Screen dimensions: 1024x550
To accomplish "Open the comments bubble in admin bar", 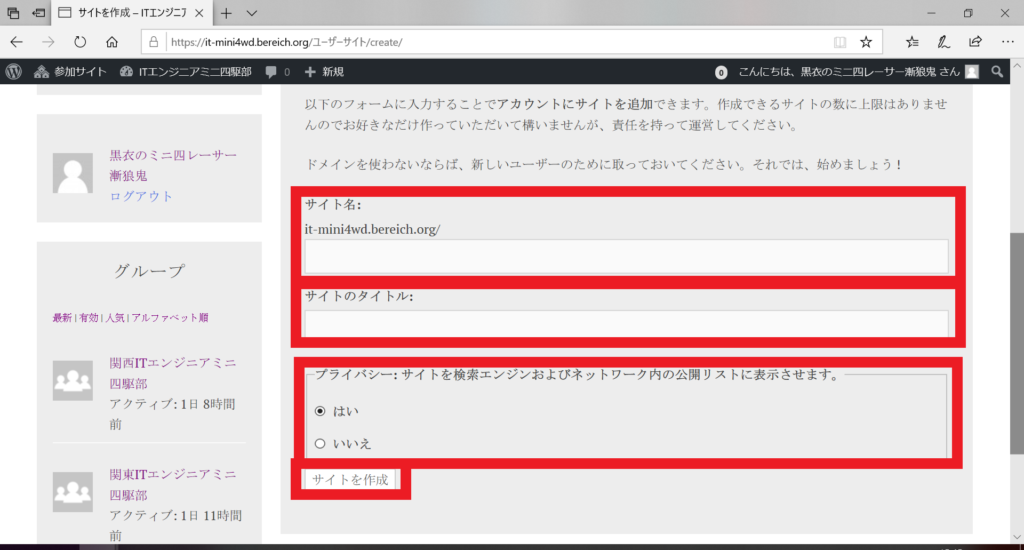I will (277, 72).
